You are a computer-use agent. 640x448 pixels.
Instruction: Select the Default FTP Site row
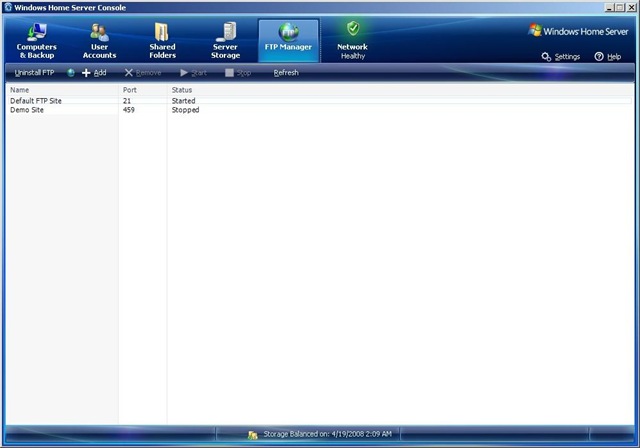point(319,100)
